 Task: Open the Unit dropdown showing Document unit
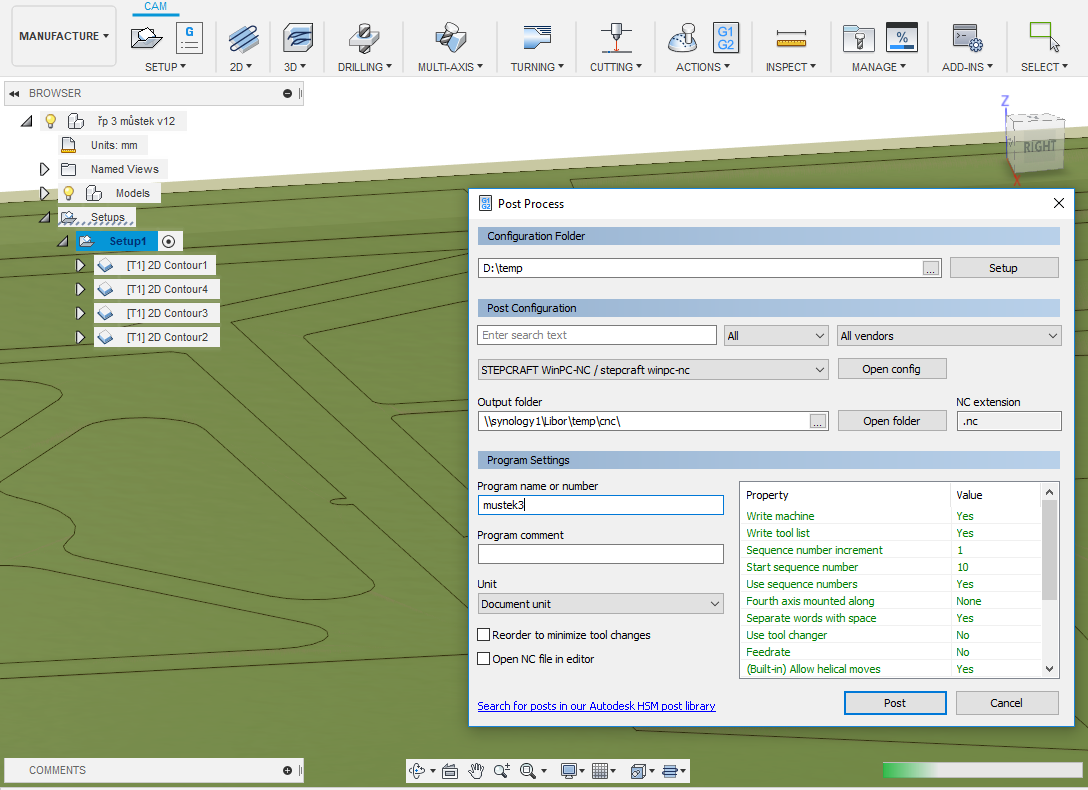(x=600, y=604)
